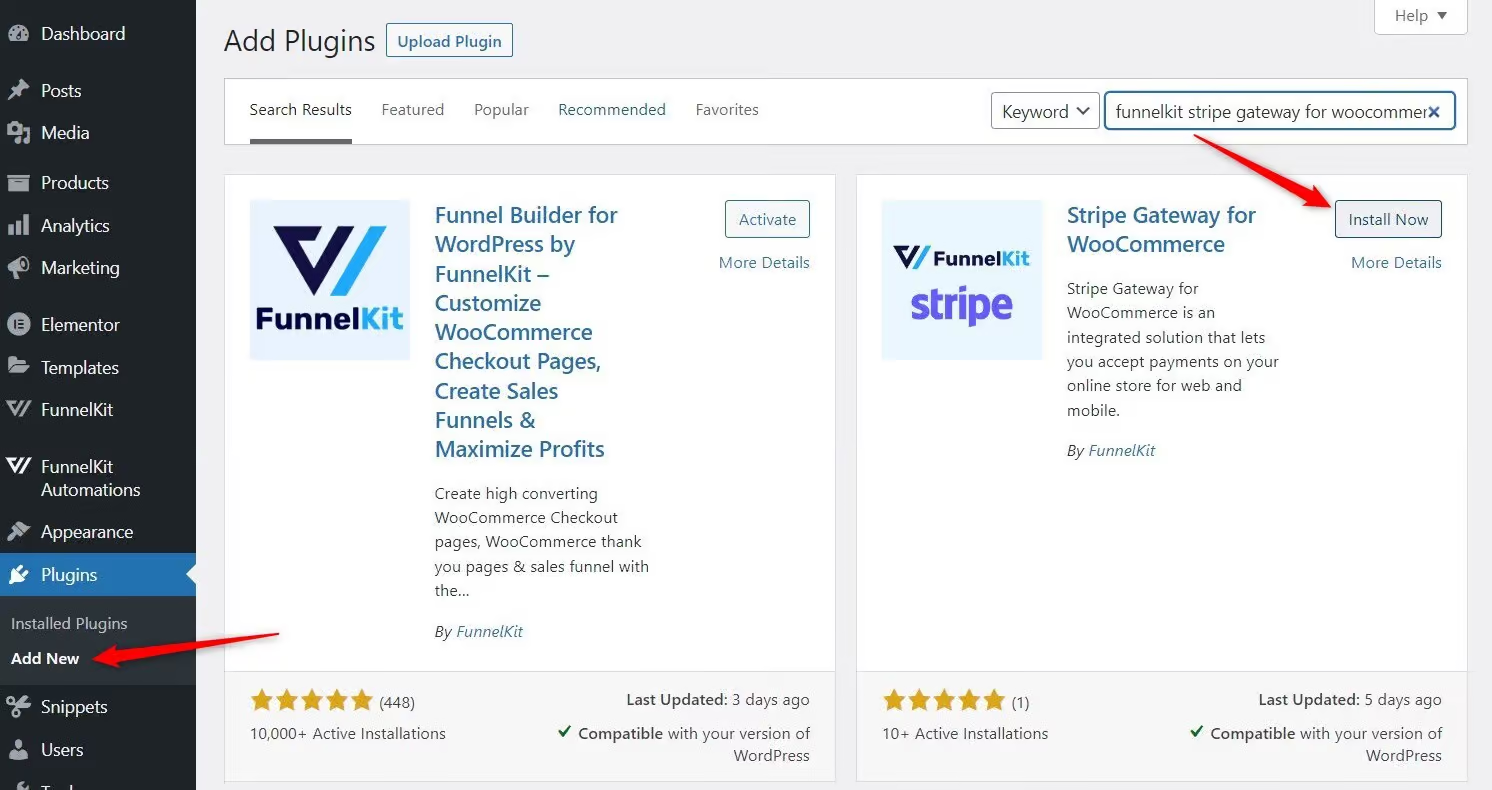
Task: Open the Keyword search type dropdown
Action: point(1045,112)
